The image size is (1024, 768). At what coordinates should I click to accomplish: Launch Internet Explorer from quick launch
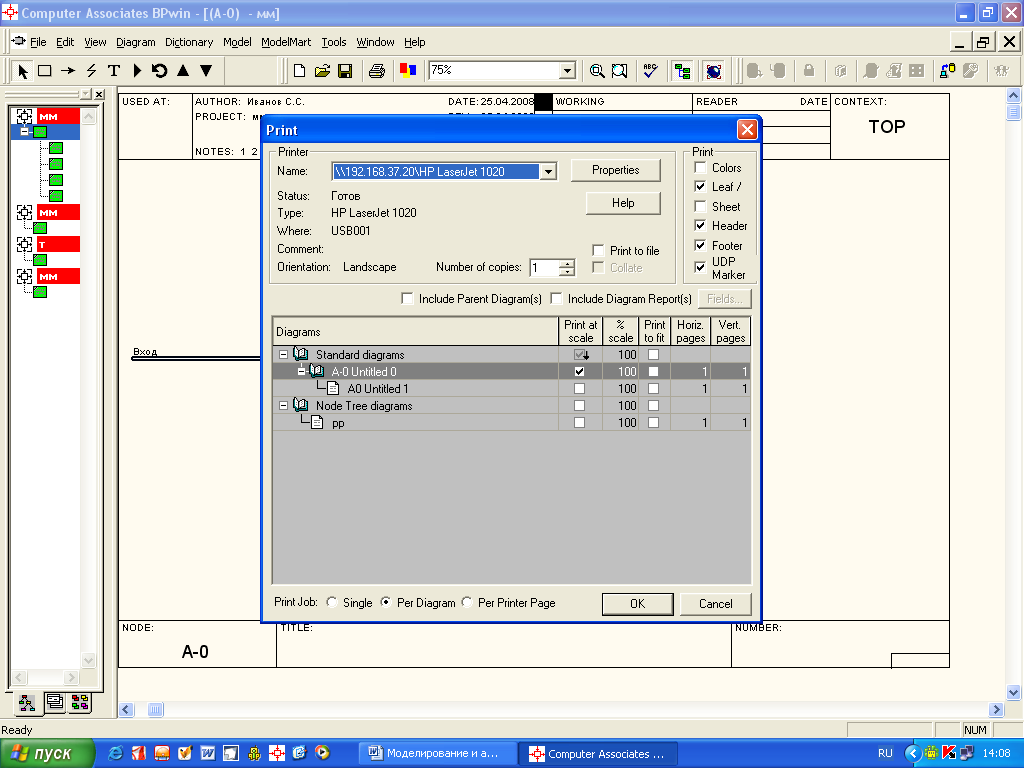tap(116, 753)
